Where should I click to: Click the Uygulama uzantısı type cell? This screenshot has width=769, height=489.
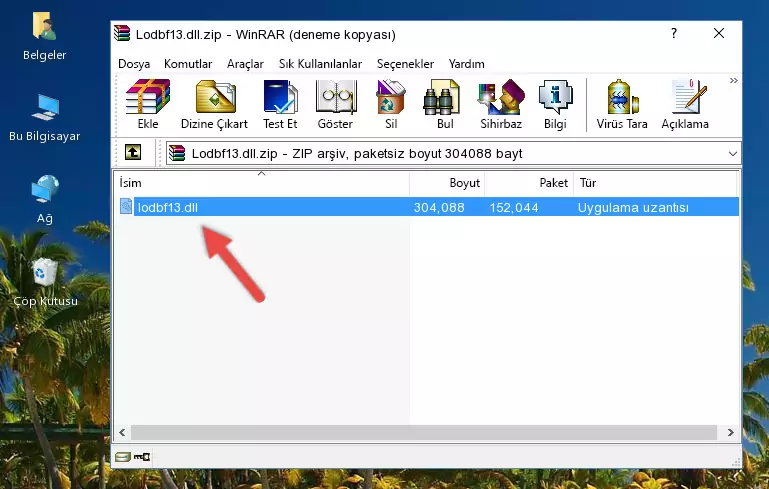[x=633, y=207]
